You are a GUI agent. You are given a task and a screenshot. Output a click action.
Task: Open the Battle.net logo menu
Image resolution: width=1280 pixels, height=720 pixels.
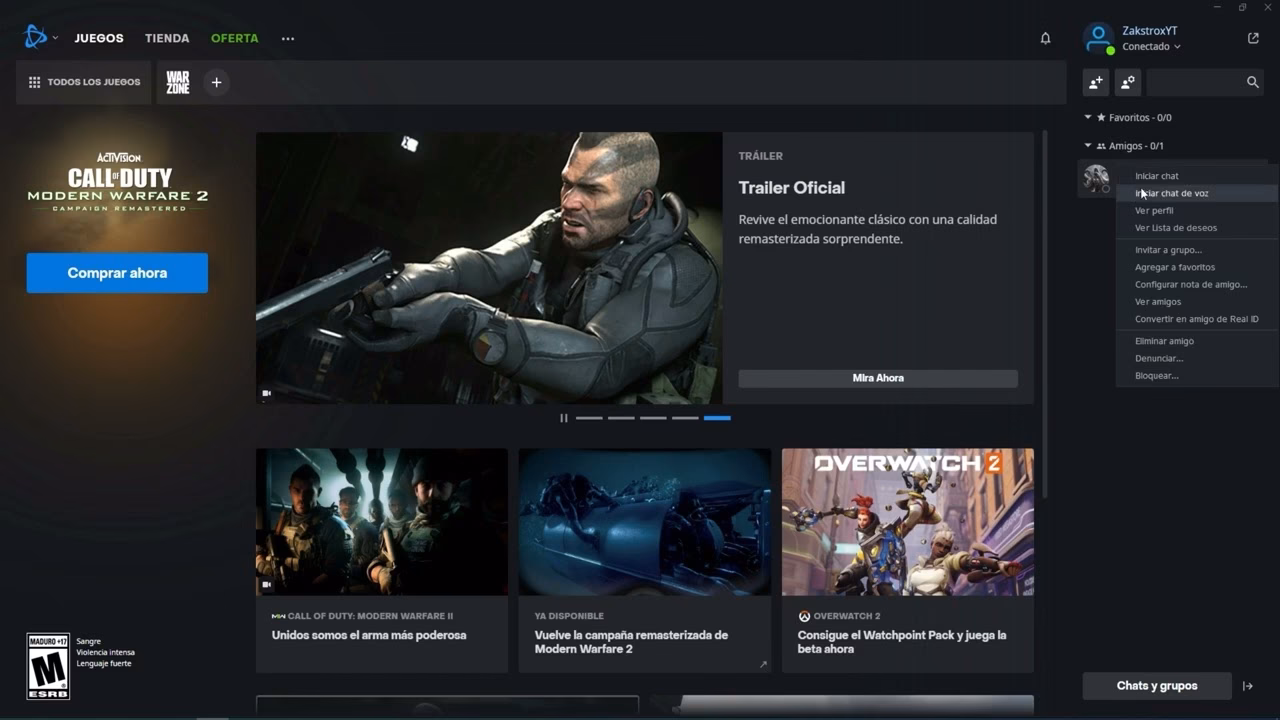click(35, 37)
